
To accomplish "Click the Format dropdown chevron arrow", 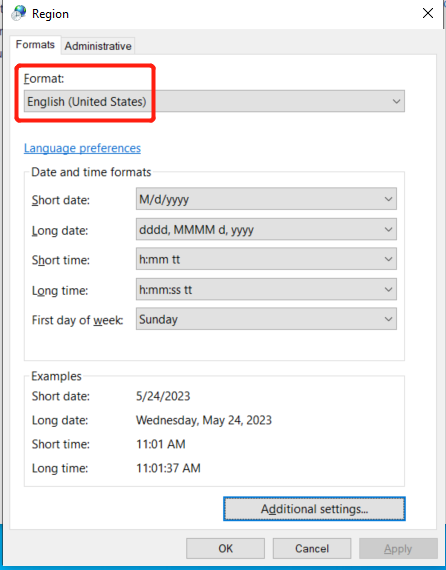I will point(396,101).
